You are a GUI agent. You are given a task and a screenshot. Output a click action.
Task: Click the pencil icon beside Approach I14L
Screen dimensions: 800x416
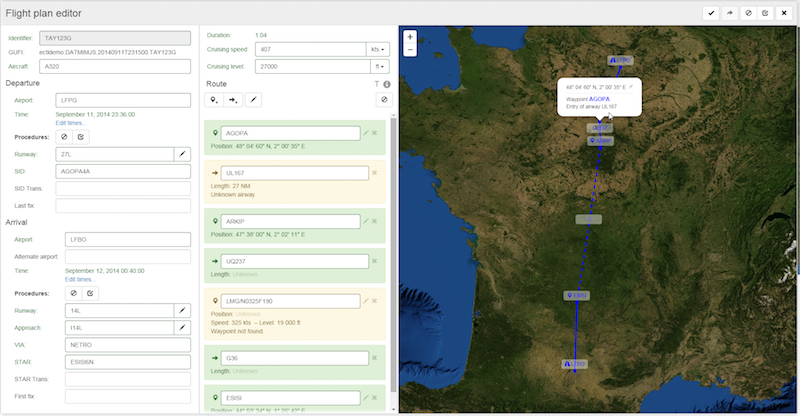click(182, 327)
